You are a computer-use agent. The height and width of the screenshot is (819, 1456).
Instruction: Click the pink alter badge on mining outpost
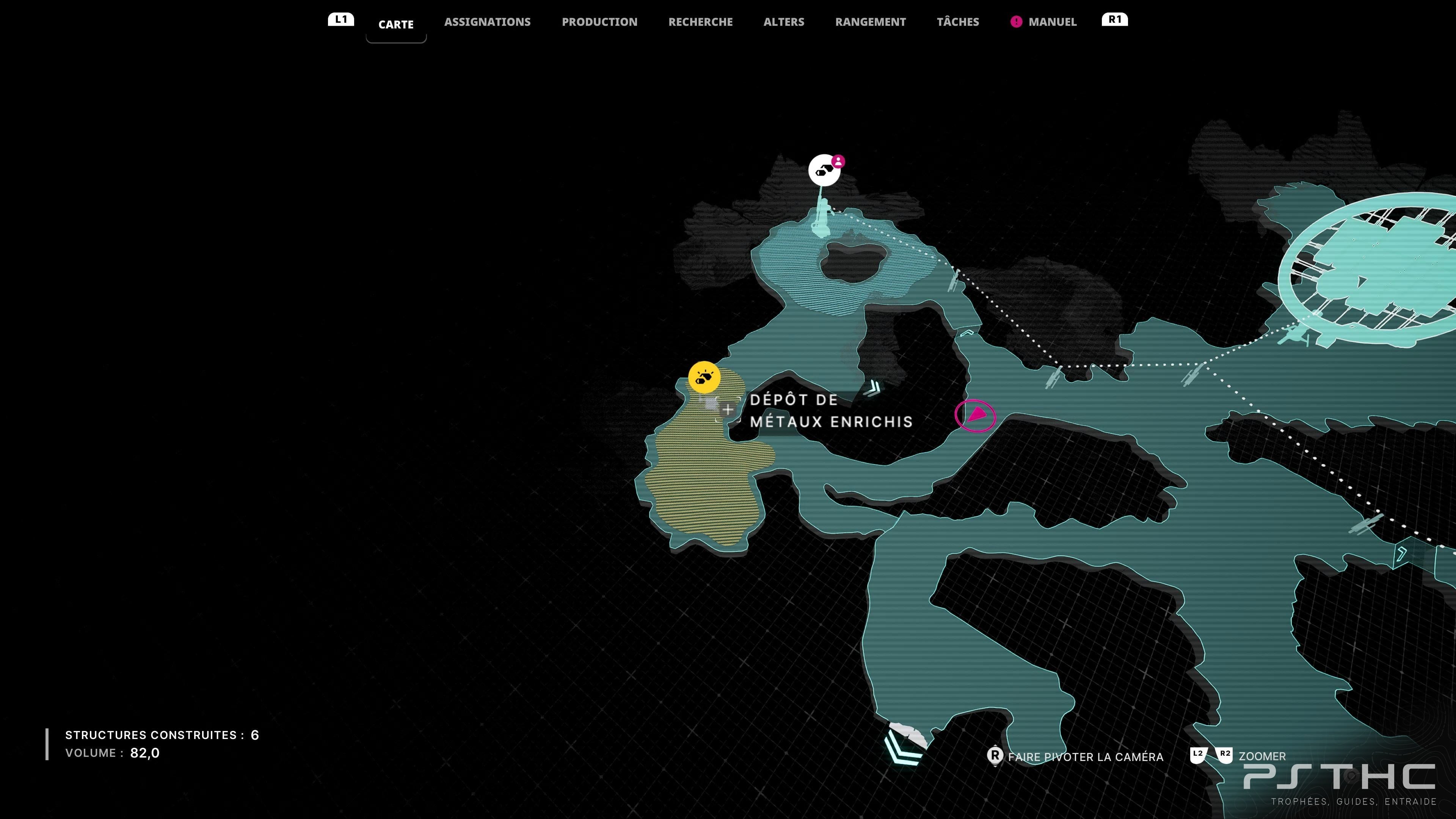[x=838, y=162]
